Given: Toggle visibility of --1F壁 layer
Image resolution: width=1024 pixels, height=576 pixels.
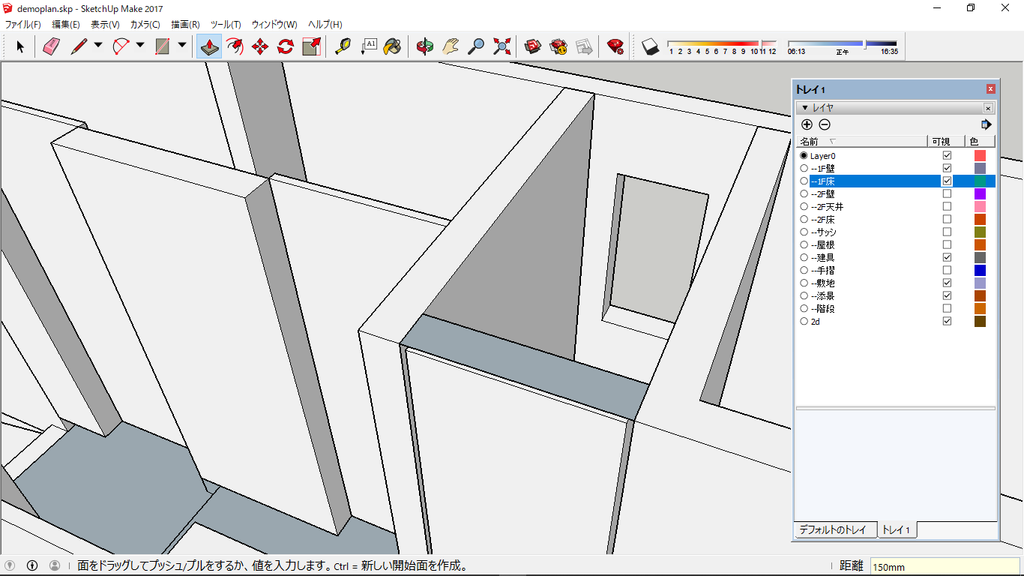Looking at the screenshot, I should [x=947, y=168].
